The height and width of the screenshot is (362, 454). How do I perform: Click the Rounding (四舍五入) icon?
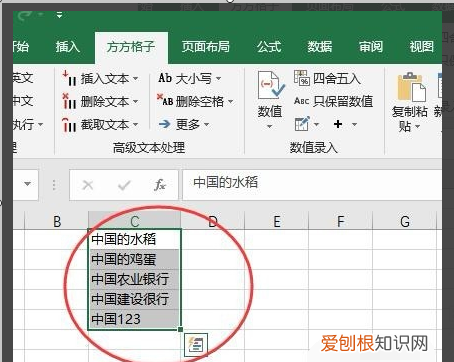coord(302,78)
